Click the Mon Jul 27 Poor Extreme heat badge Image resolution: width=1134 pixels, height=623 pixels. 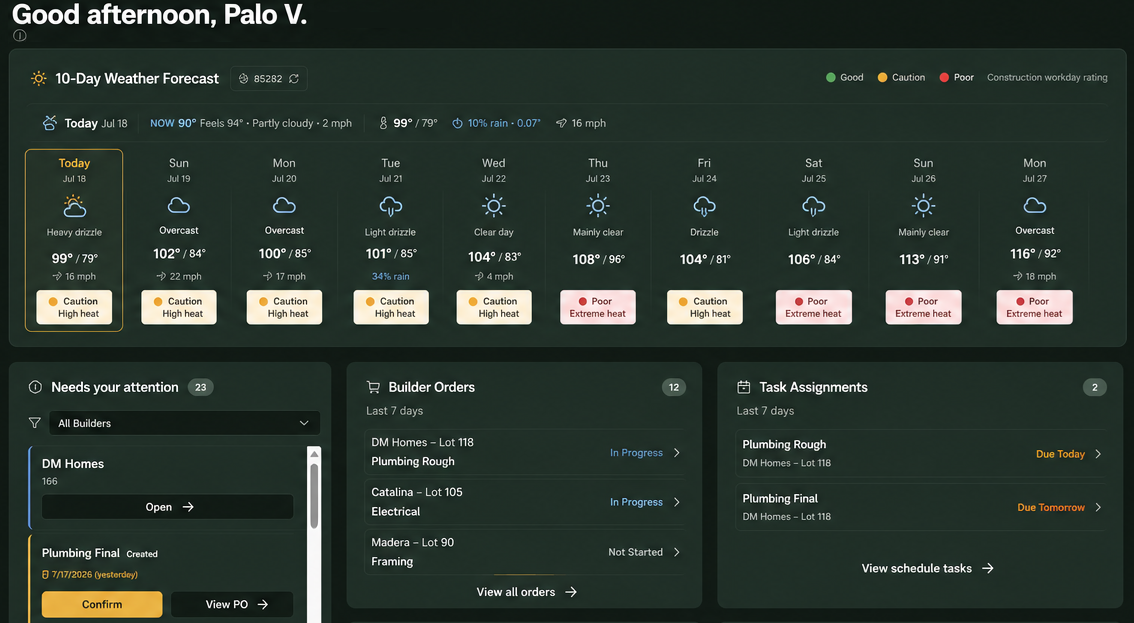(x=1034, y=308)
